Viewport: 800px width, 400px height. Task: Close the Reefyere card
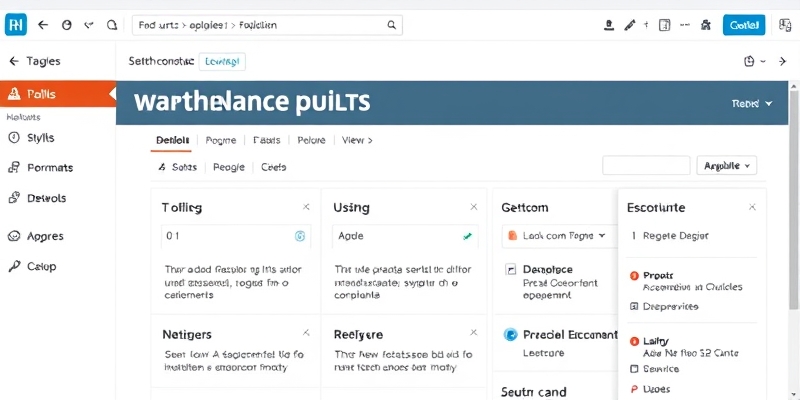point(473,333)
